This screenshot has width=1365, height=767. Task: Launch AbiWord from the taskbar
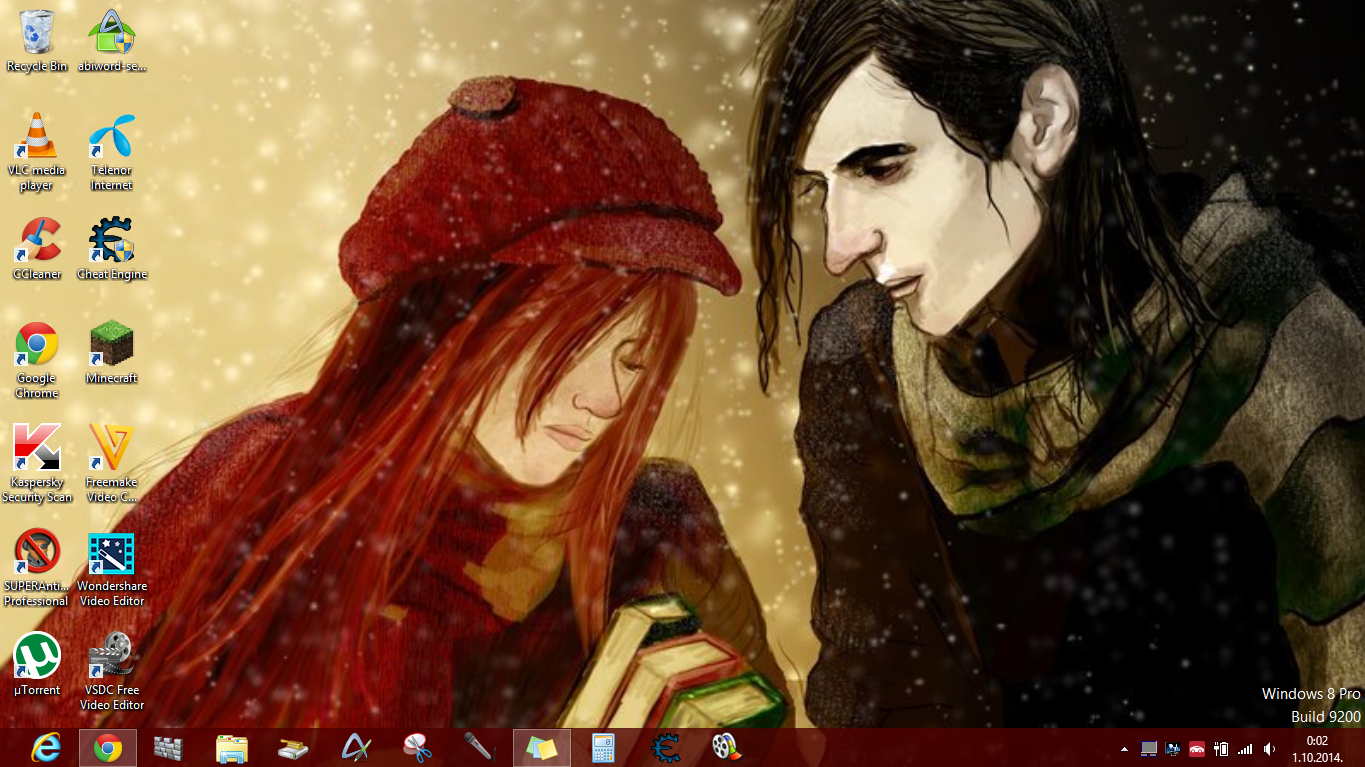[356, 748]
